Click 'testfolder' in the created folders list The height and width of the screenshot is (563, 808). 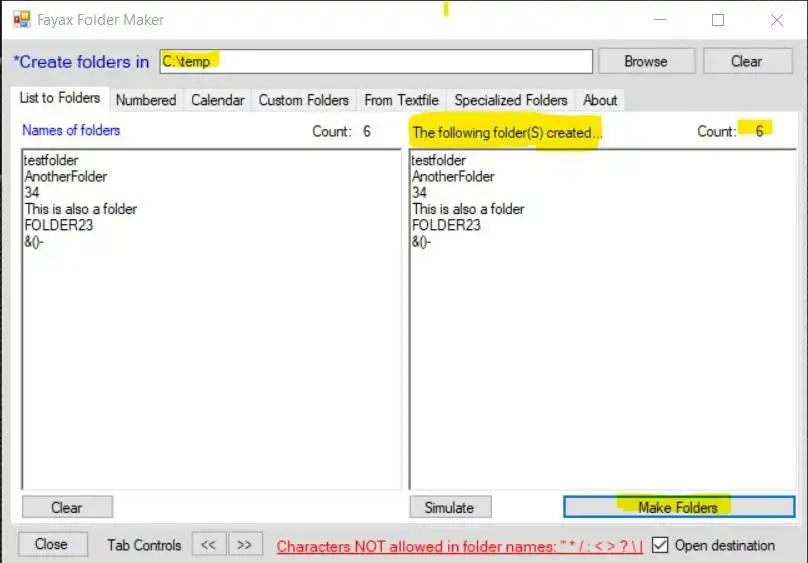pos(439,160)
